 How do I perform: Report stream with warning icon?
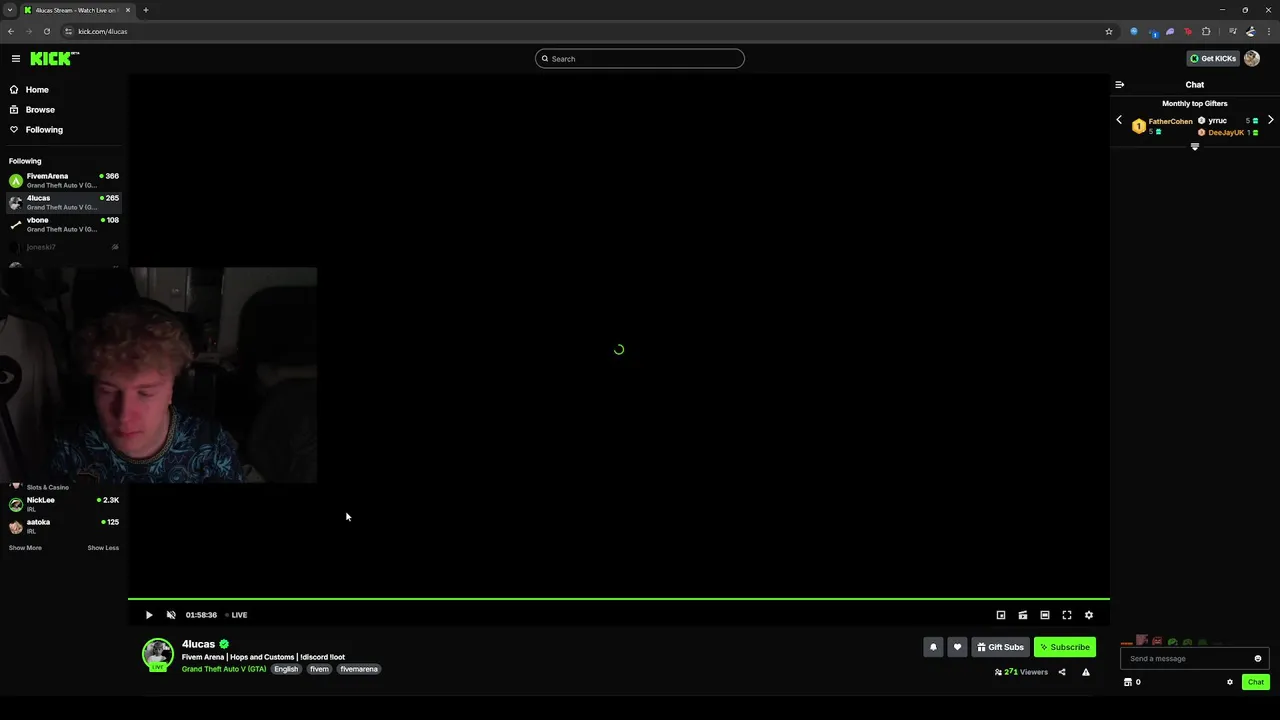tap(1086, 672)
